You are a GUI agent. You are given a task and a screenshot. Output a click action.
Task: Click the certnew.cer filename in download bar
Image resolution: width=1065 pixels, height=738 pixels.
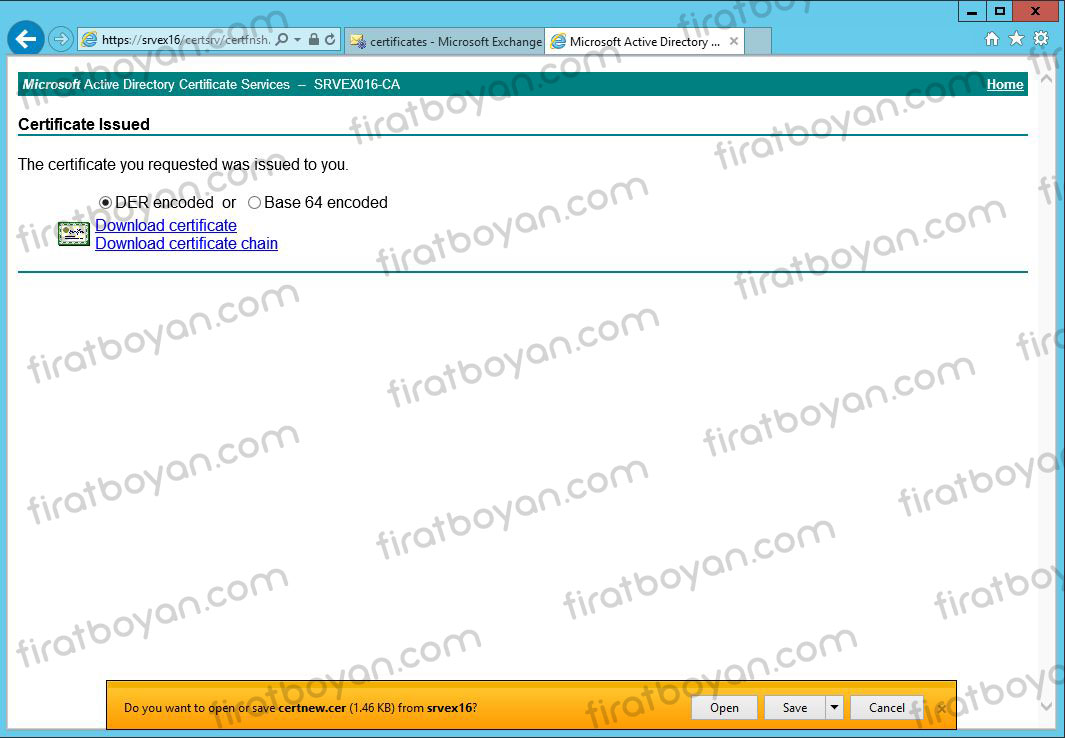point(312,707)
